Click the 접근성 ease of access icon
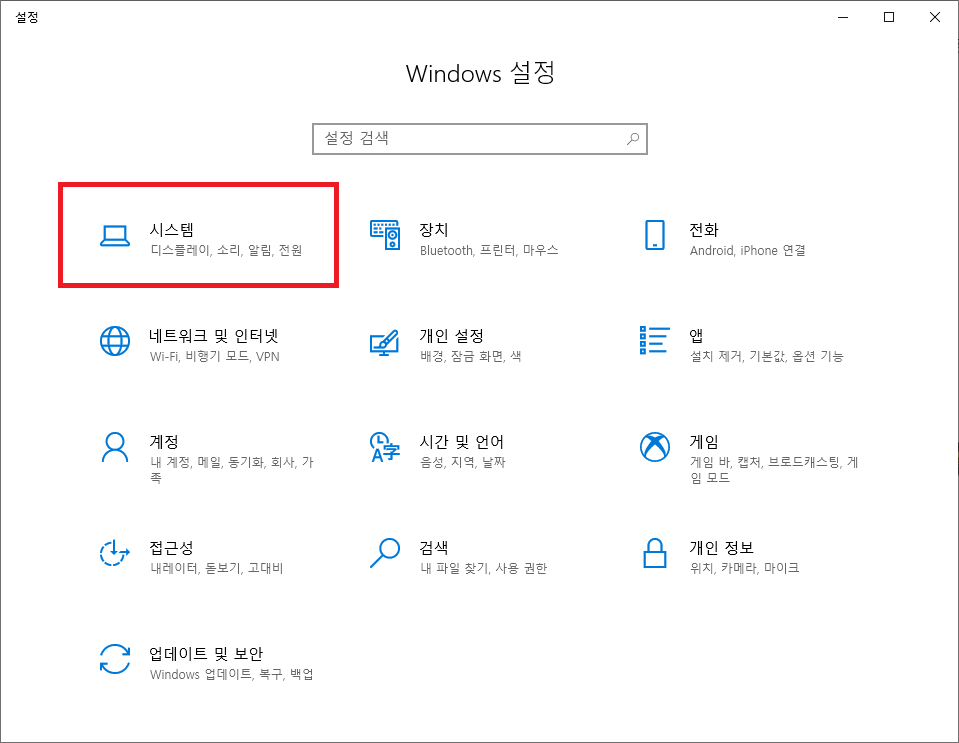959x743 pixels. pyautogui.click(x=115, y=553)
